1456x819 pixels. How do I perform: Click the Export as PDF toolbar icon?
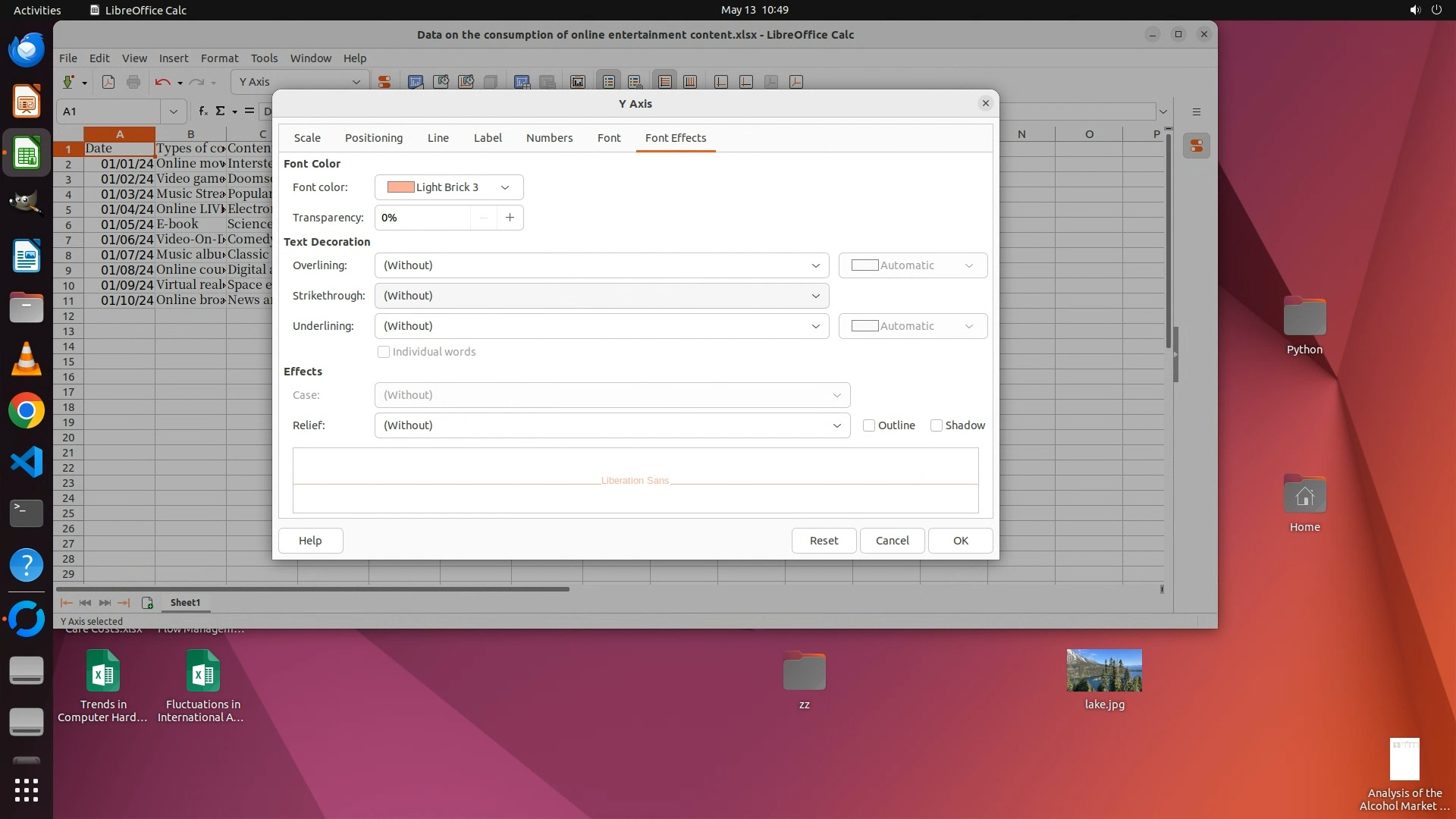point(108,82)
